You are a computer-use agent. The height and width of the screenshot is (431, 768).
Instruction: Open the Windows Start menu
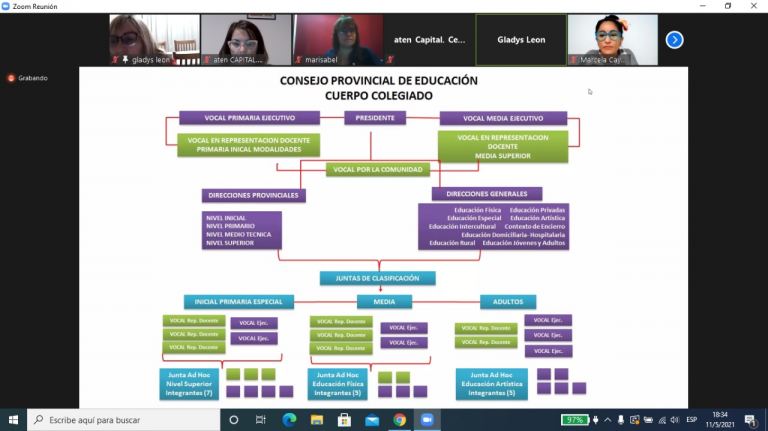tap(13, 420)
